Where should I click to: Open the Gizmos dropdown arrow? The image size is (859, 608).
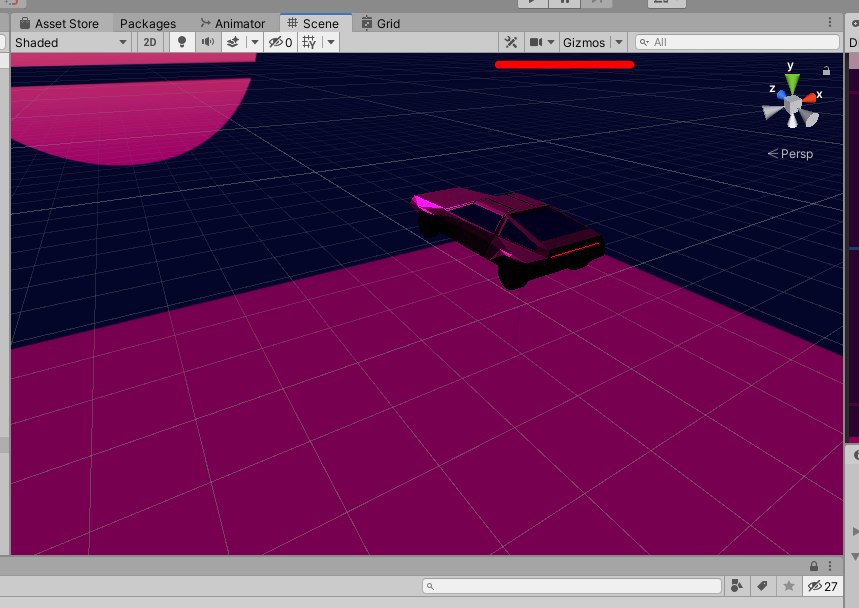pos(619,42)
